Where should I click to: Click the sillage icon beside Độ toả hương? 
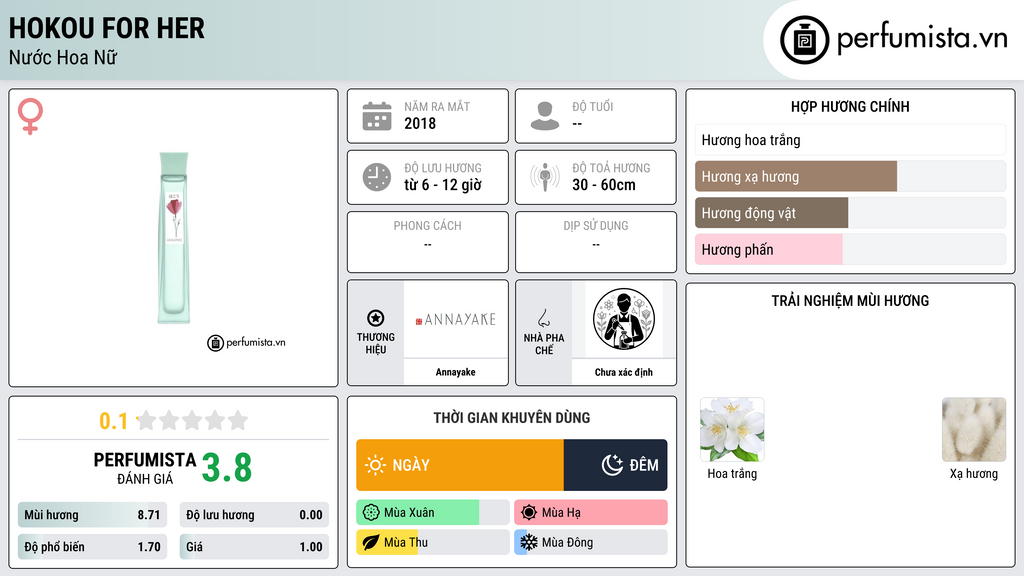click(545, 177)
